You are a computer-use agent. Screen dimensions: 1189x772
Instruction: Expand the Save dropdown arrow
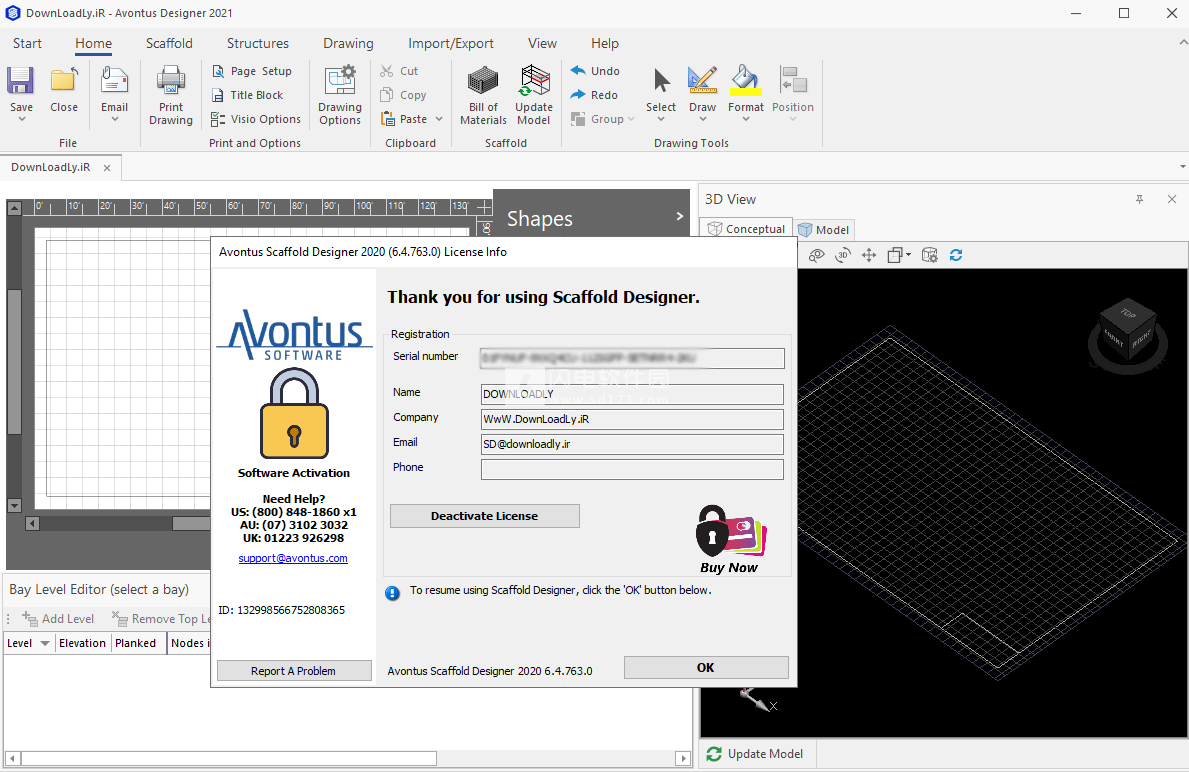click(x=21, y=120)
